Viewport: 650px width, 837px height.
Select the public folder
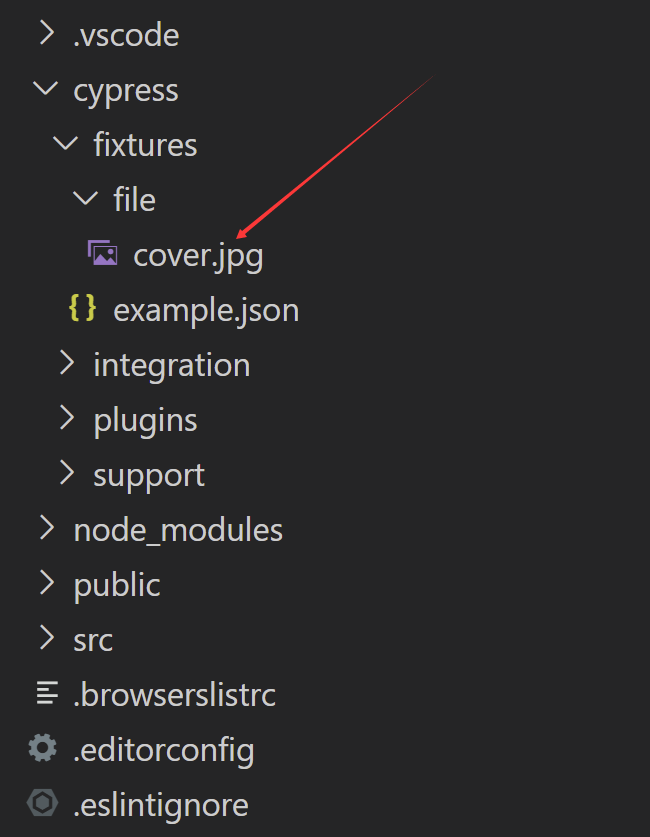pyautogui.click(x=117, y=586)
